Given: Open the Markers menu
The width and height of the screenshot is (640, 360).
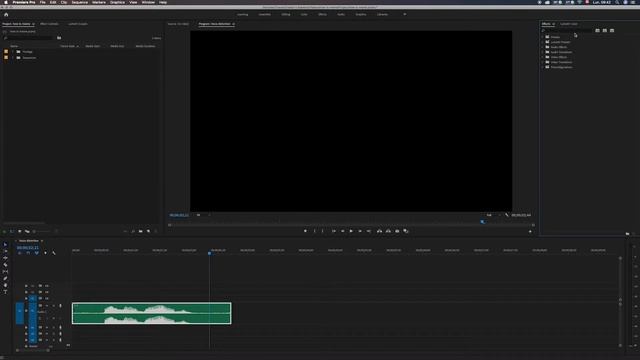Looking at the screenshot, I should point(99,2).
